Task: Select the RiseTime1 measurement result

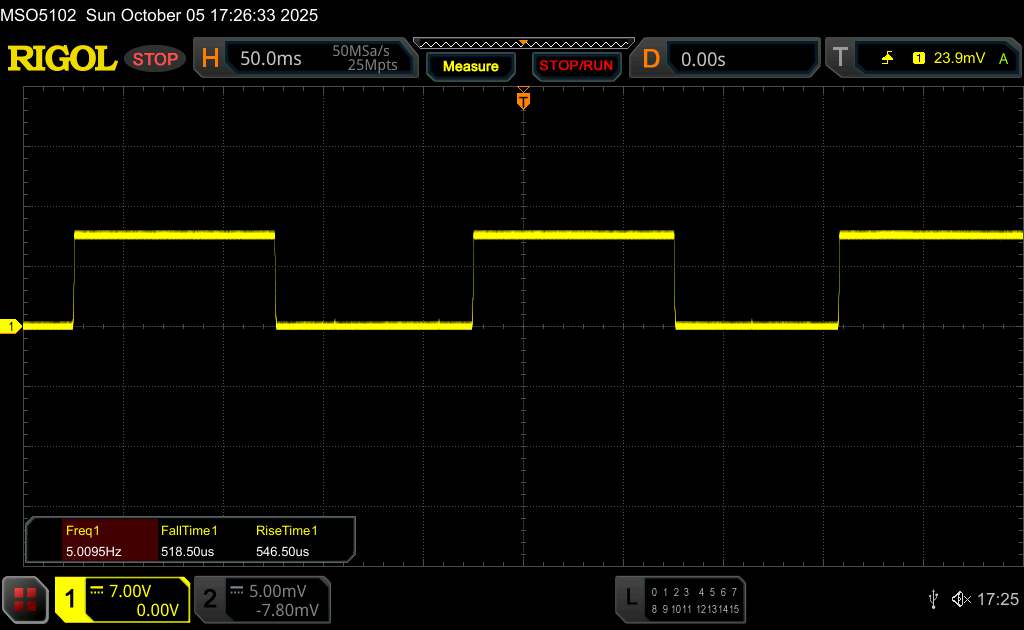Action: [x=286, y=540]
